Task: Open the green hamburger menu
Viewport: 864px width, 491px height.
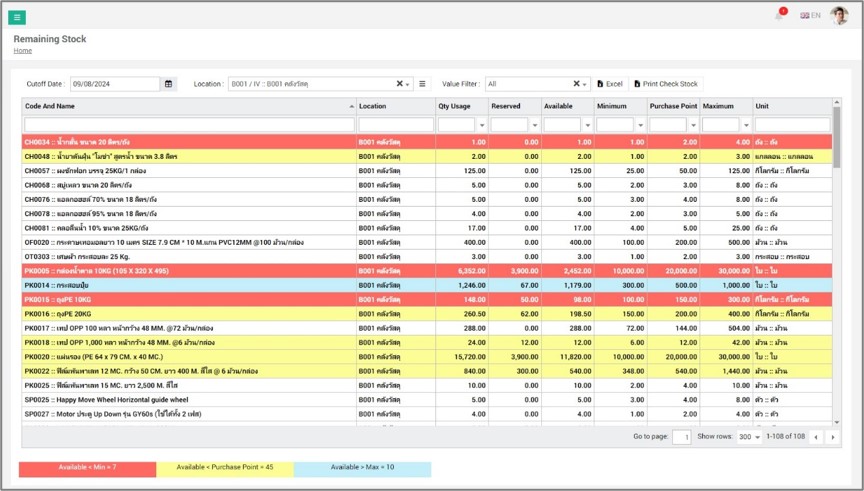Action: 17,18
